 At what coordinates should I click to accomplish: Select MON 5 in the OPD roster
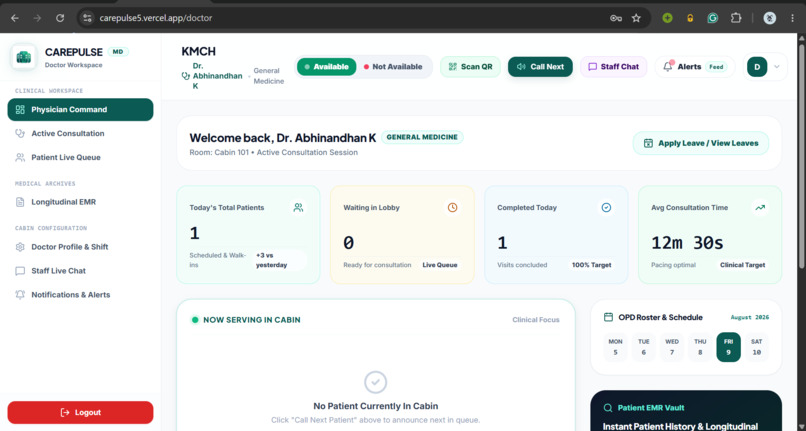(615, 347)
